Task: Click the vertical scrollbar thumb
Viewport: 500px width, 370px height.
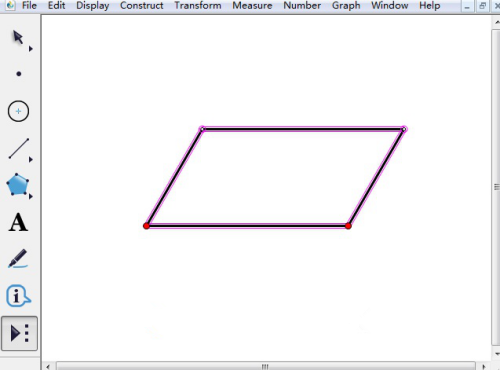Action: [496, 187]
